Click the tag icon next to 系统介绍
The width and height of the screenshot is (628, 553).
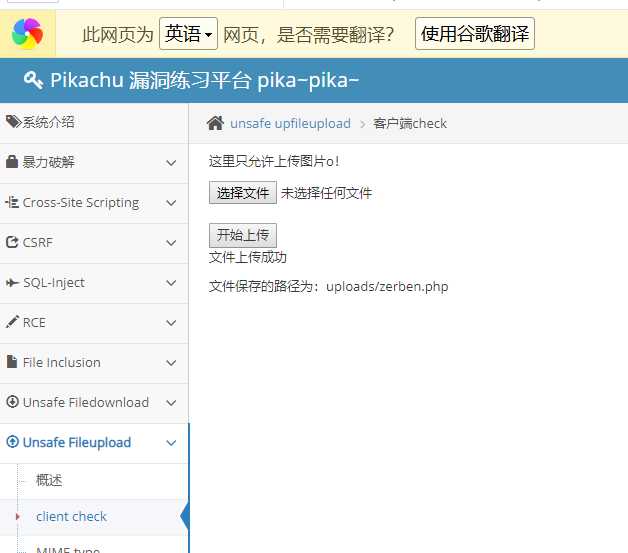(13, 122)
